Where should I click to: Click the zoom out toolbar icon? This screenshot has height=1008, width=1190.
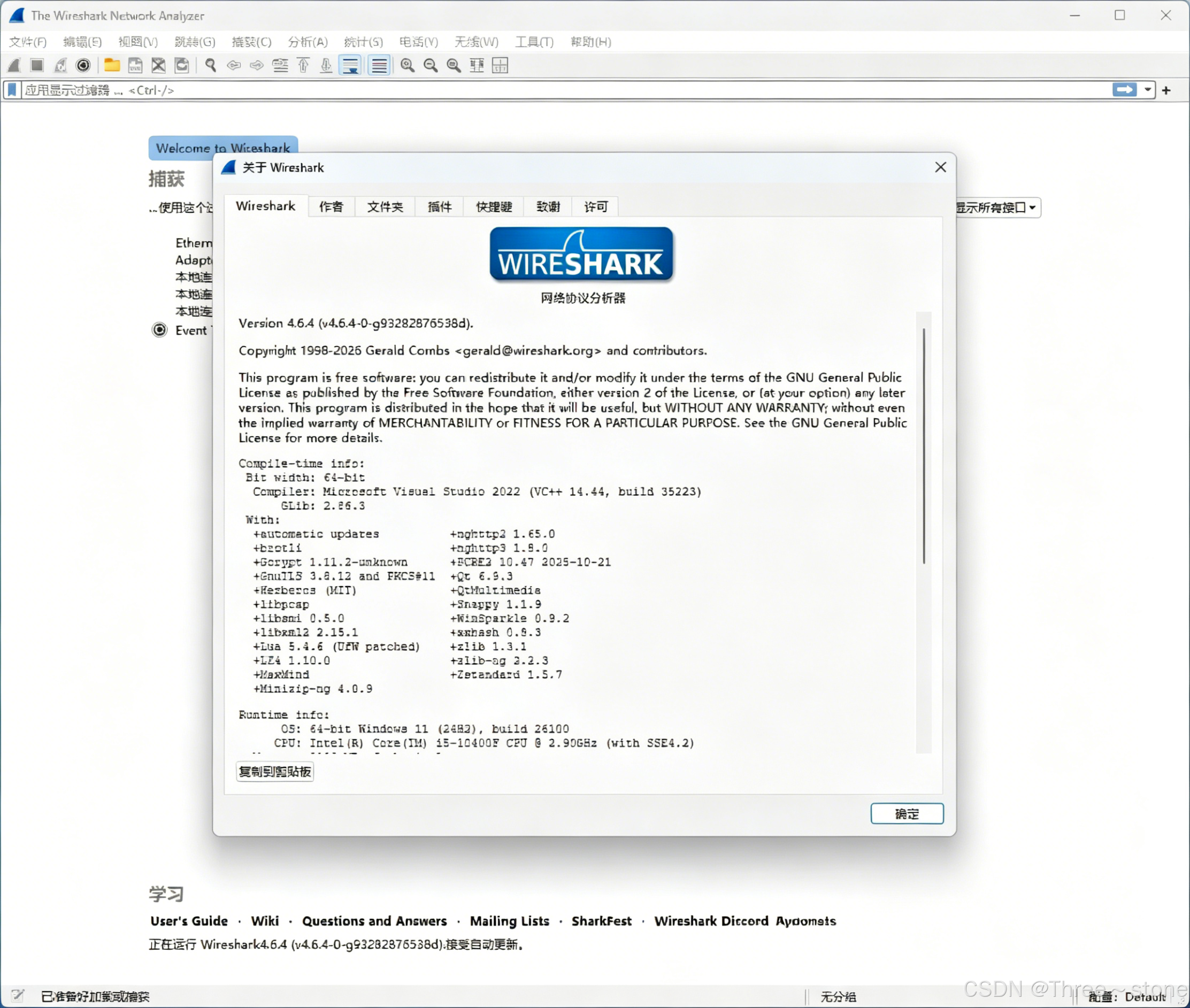(x=431, y=65)
